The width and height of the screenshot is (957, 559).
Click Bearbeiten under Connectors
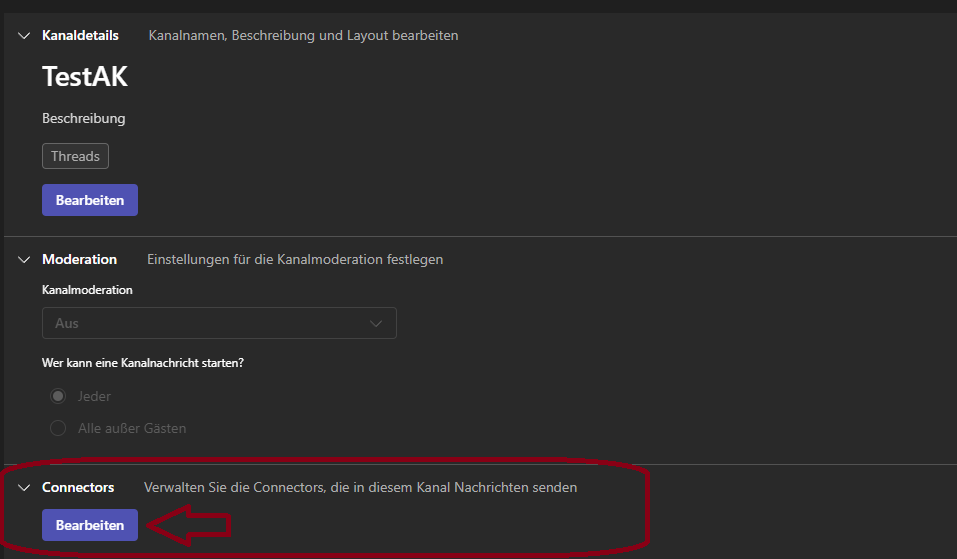(x=90, y=525)
